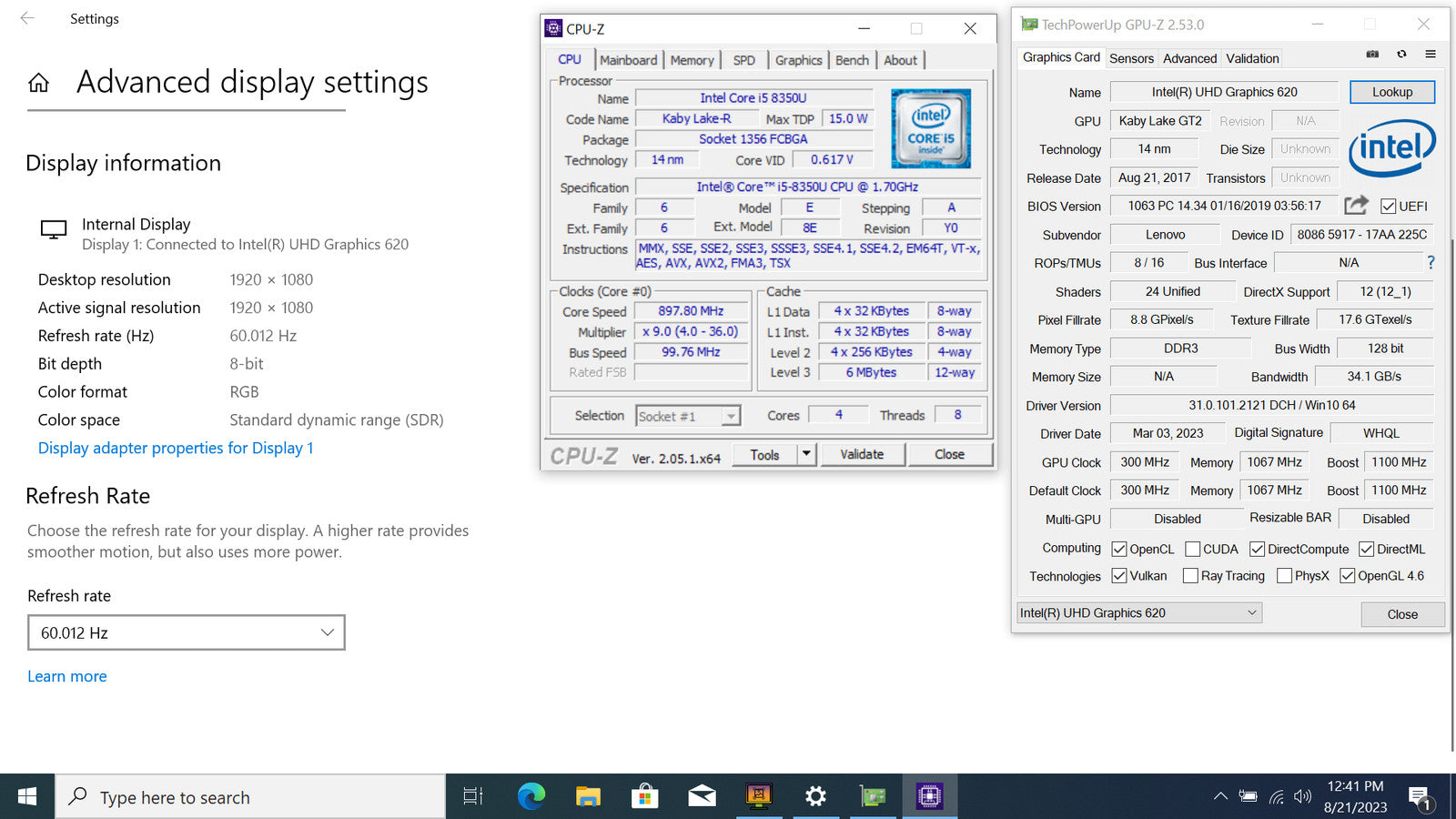
Task: Click BIOS export share icon
Action: [1356, 206]
